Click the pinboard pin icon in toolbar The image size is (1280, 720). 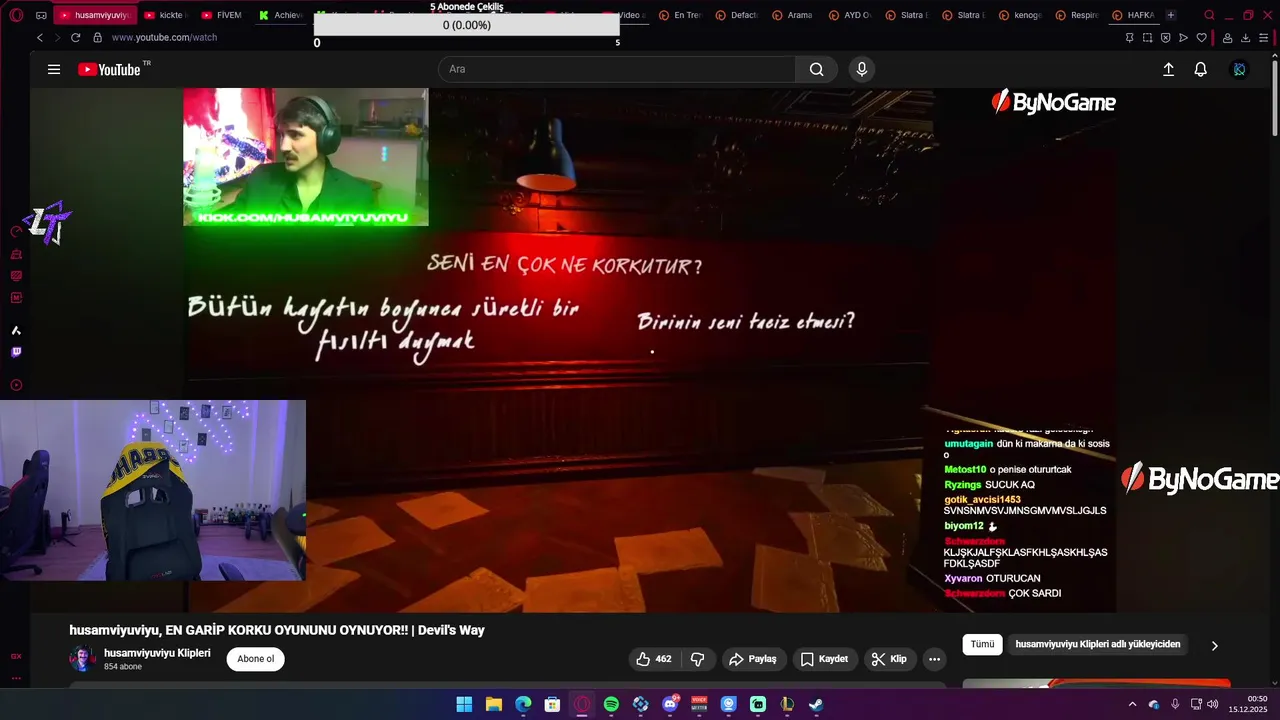(1129, 37)
